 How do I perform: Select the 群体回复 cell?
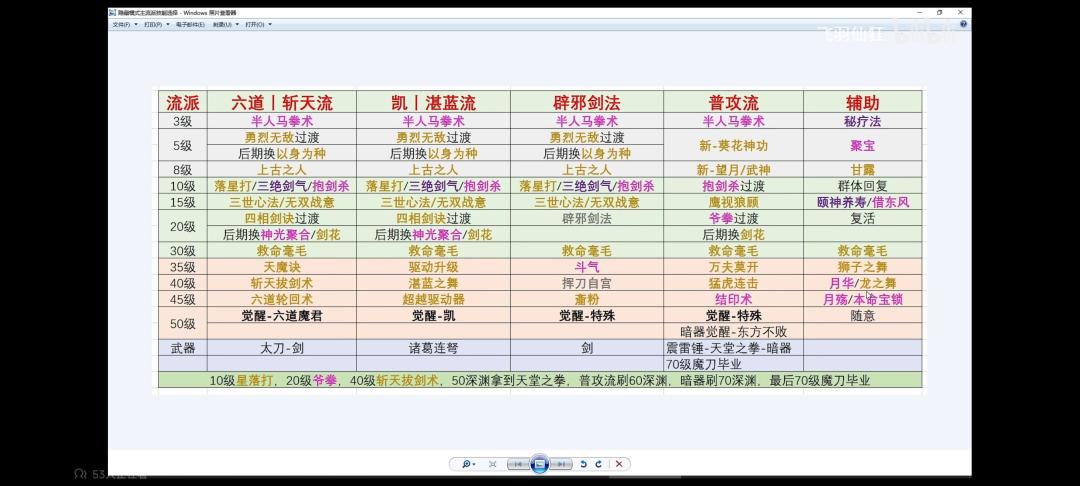pyautogui.click(x=862, y=186)
